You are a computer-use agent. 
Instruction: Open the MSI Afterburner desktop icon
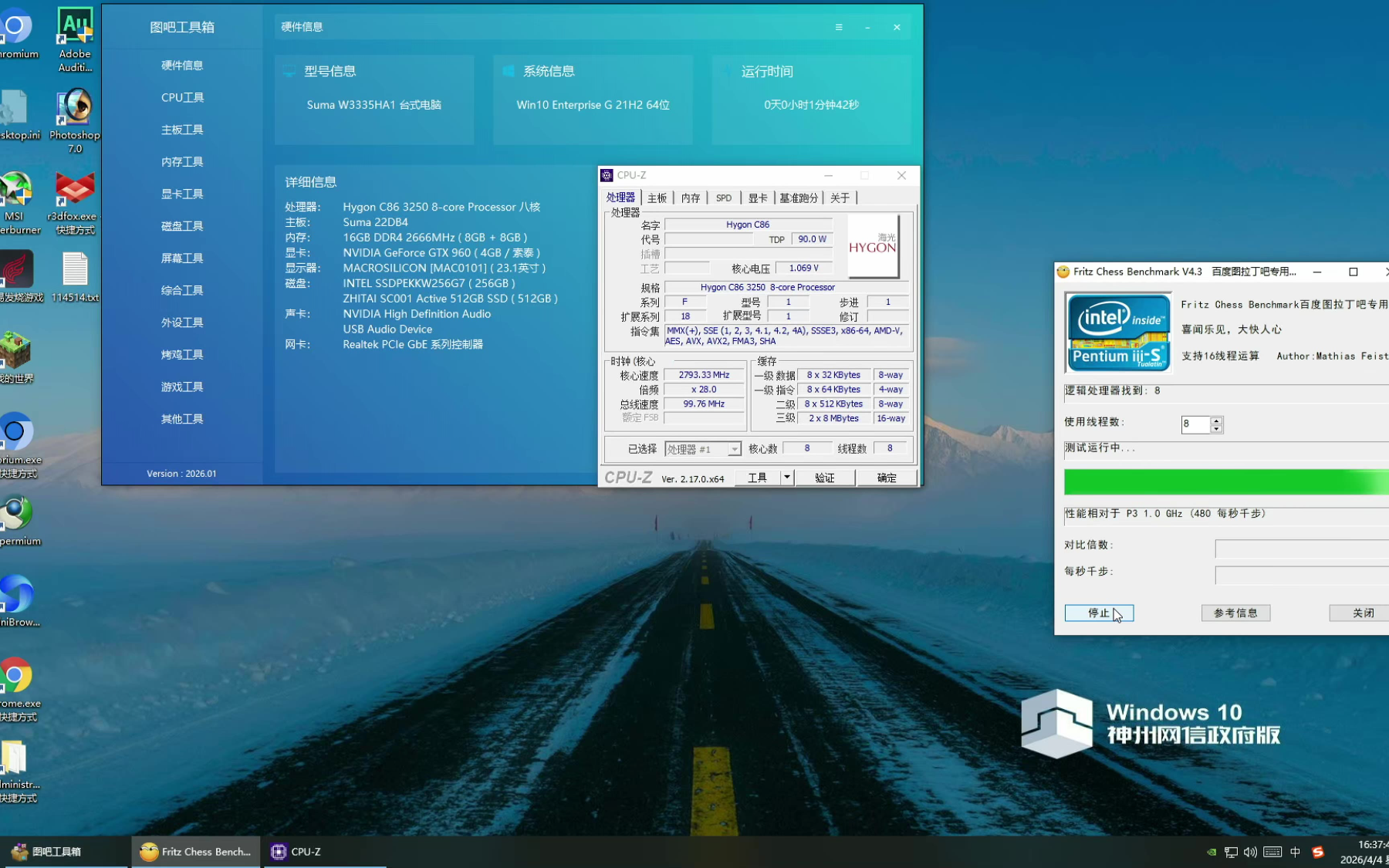pos(15,191)
